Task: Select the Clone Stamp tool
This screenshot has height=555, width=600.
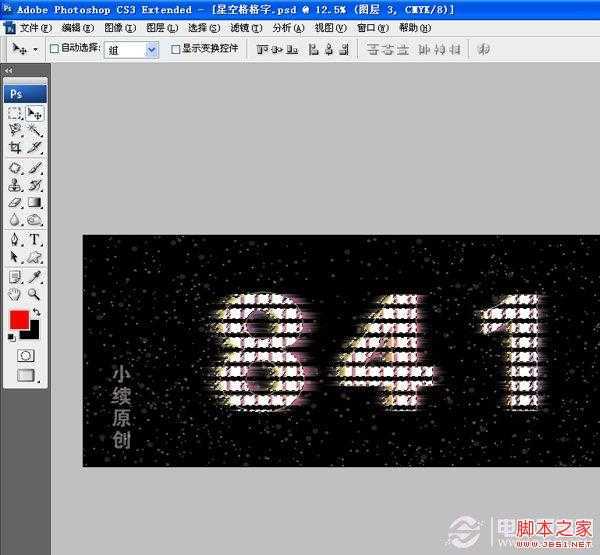Action: (x=15, y=185)
